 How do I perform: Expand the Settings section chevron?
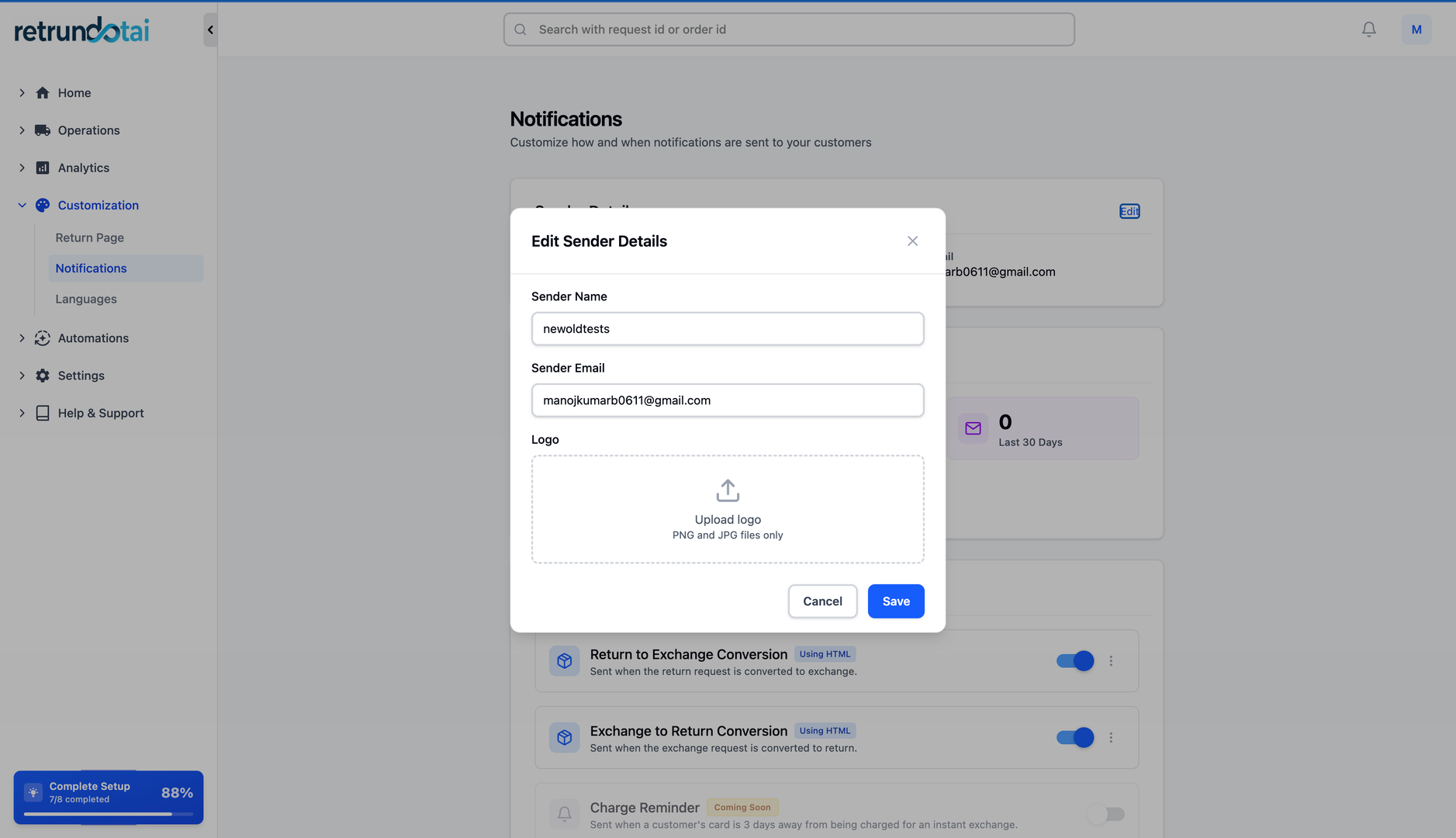click(22, 376)
